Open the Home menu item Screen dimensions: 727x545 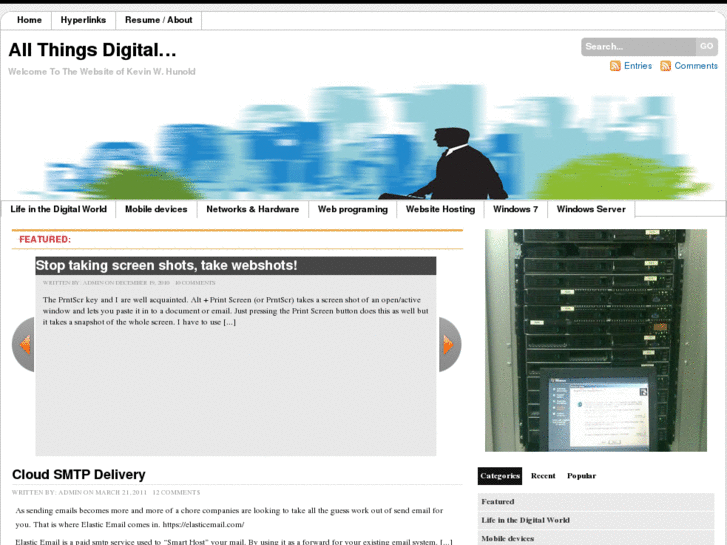(29, 20)
